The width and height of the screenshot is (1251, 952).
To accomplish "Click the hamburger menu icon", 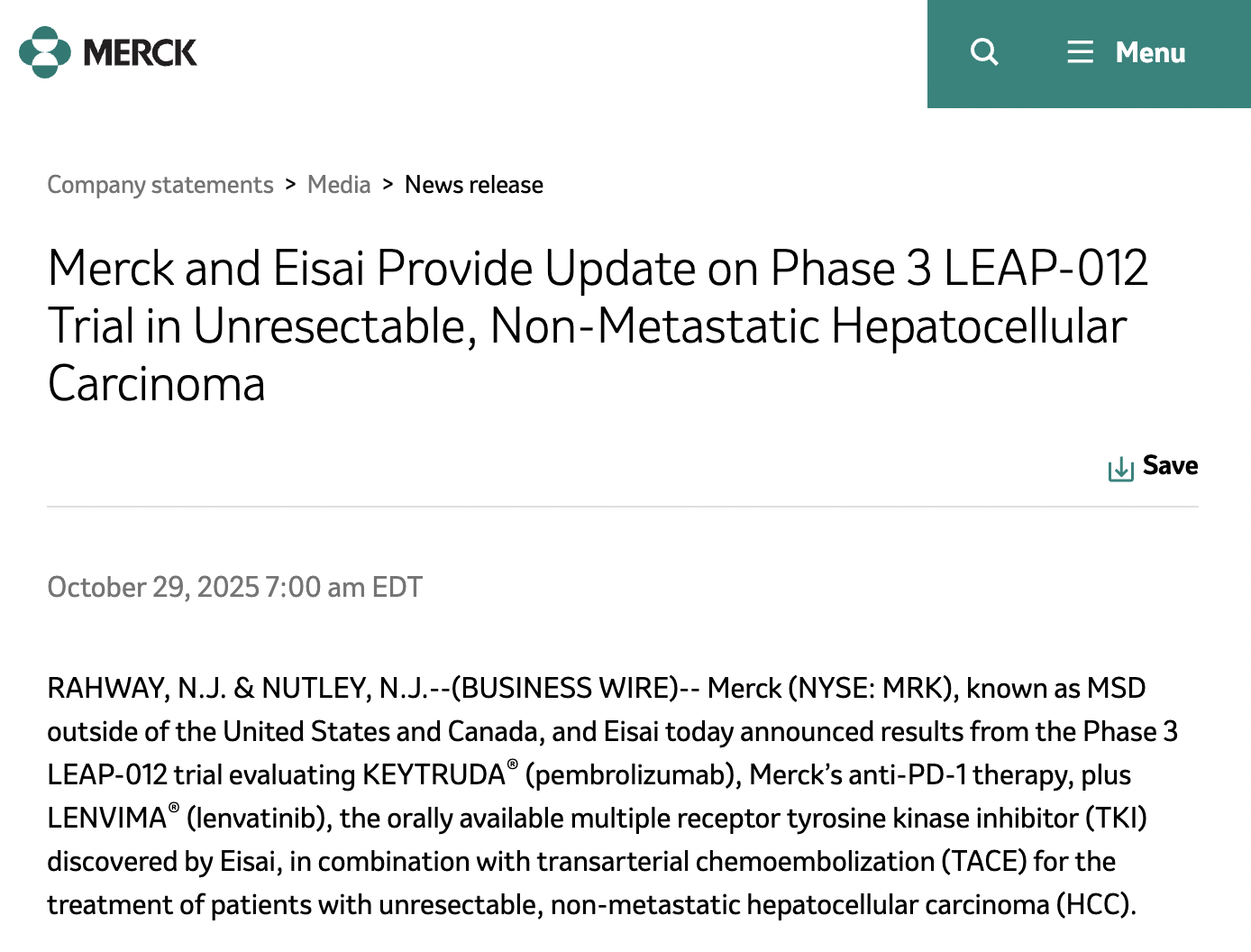I will 1080,52.
